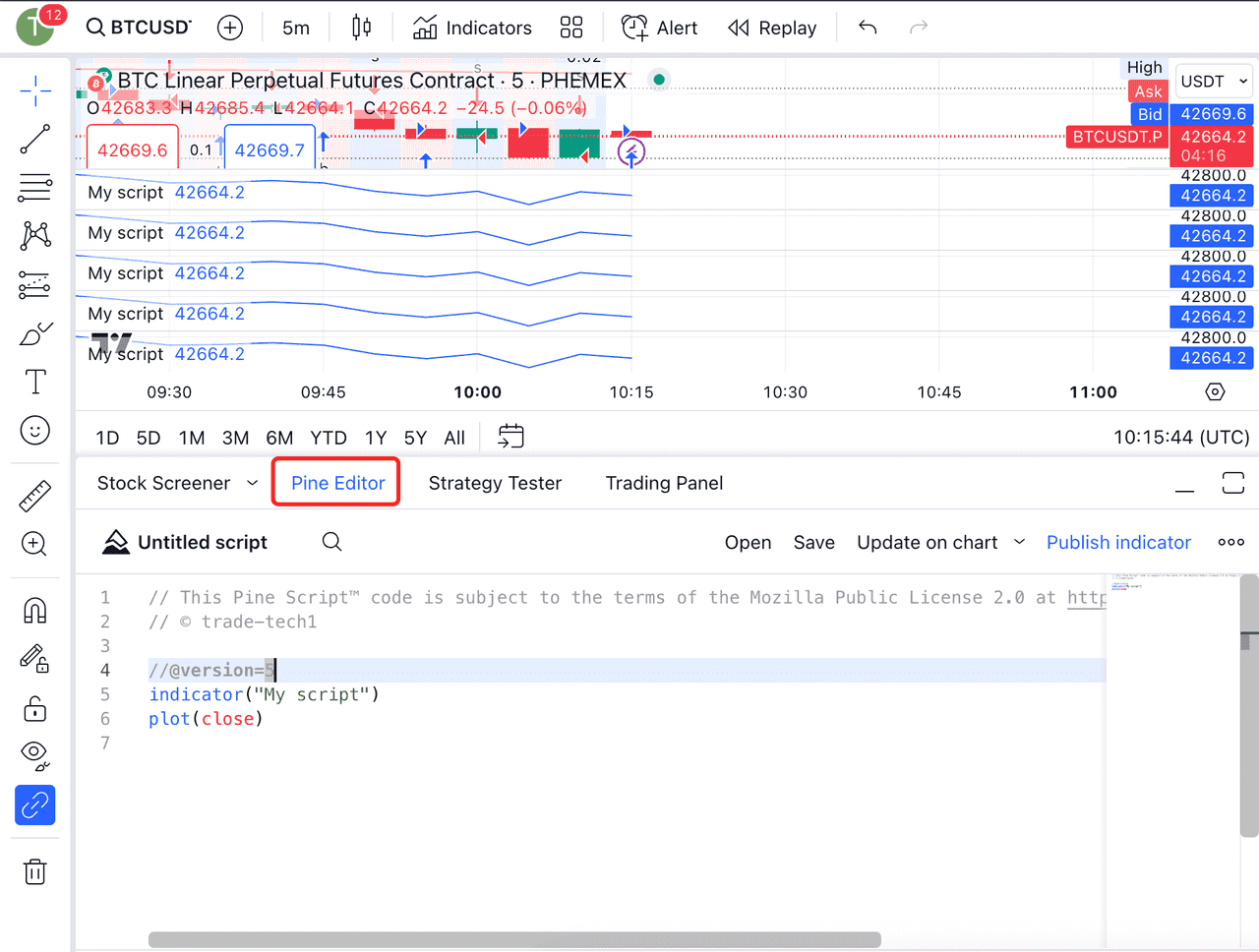The image size is (1259, 952).
Task: Set chart range to 1D
Action: (107, 438)
